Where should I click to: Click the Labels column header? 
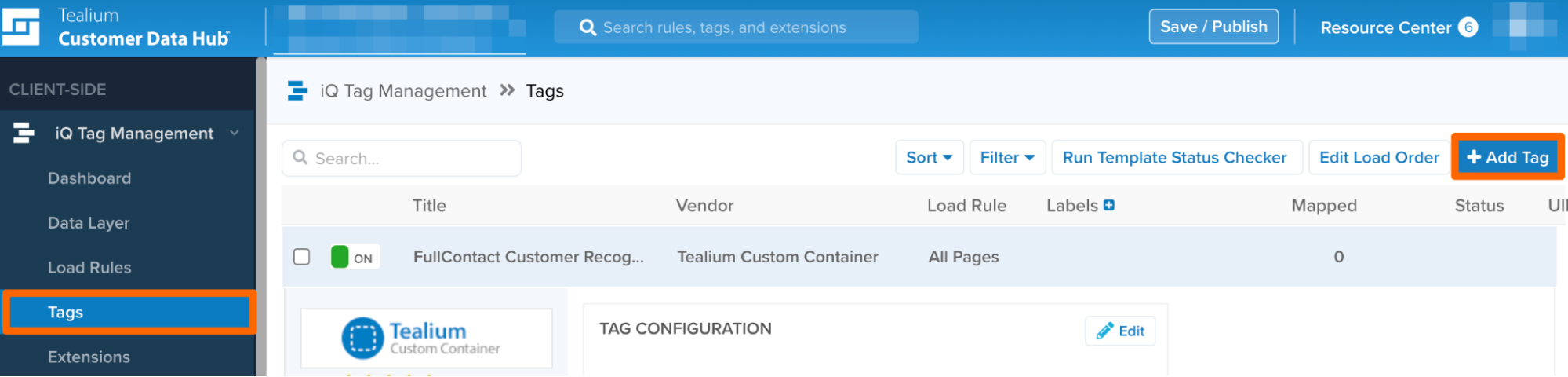click(1071, 206)
